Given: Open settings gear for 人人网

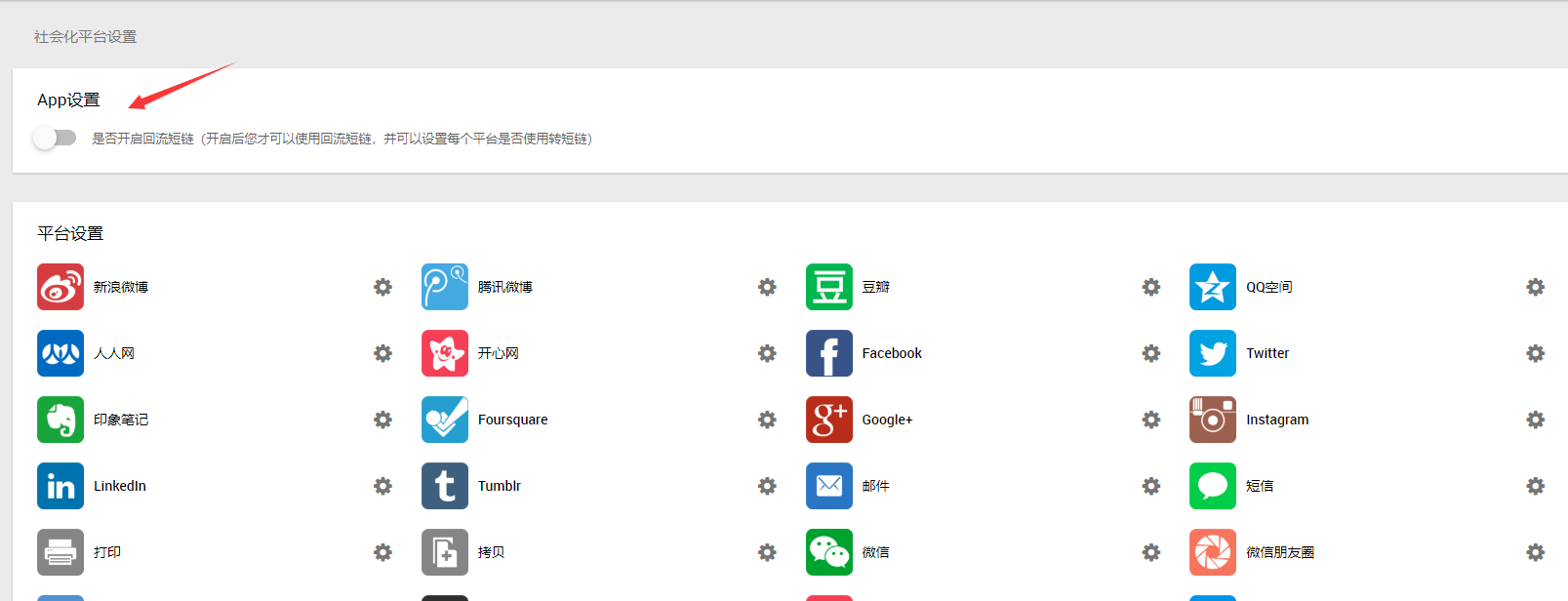Looking at the screenshot, I should pyautogui.click(x=382, y=353).
